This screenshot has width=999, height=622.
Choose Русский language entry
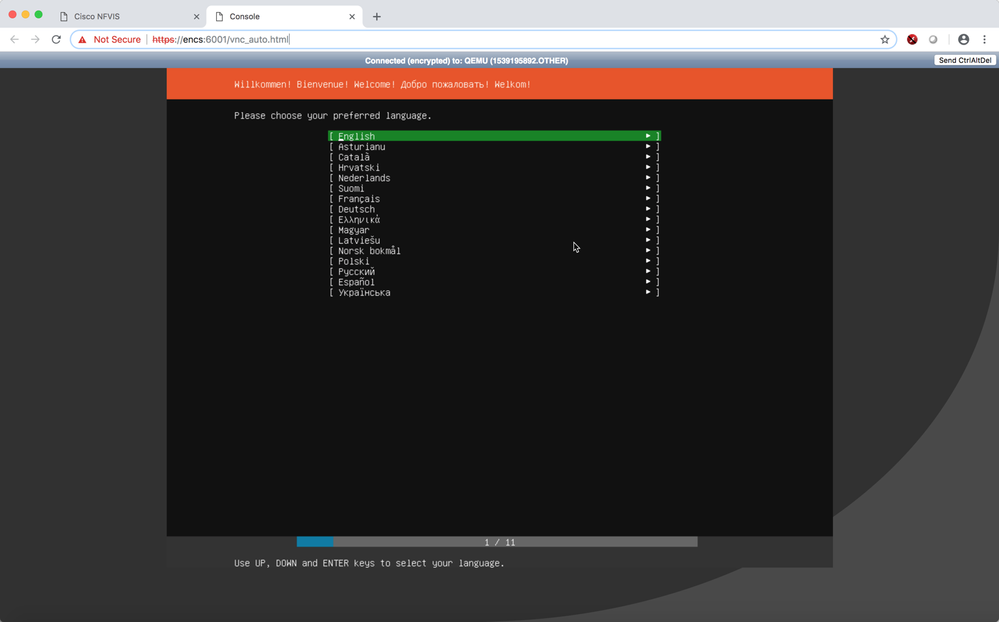494,271
